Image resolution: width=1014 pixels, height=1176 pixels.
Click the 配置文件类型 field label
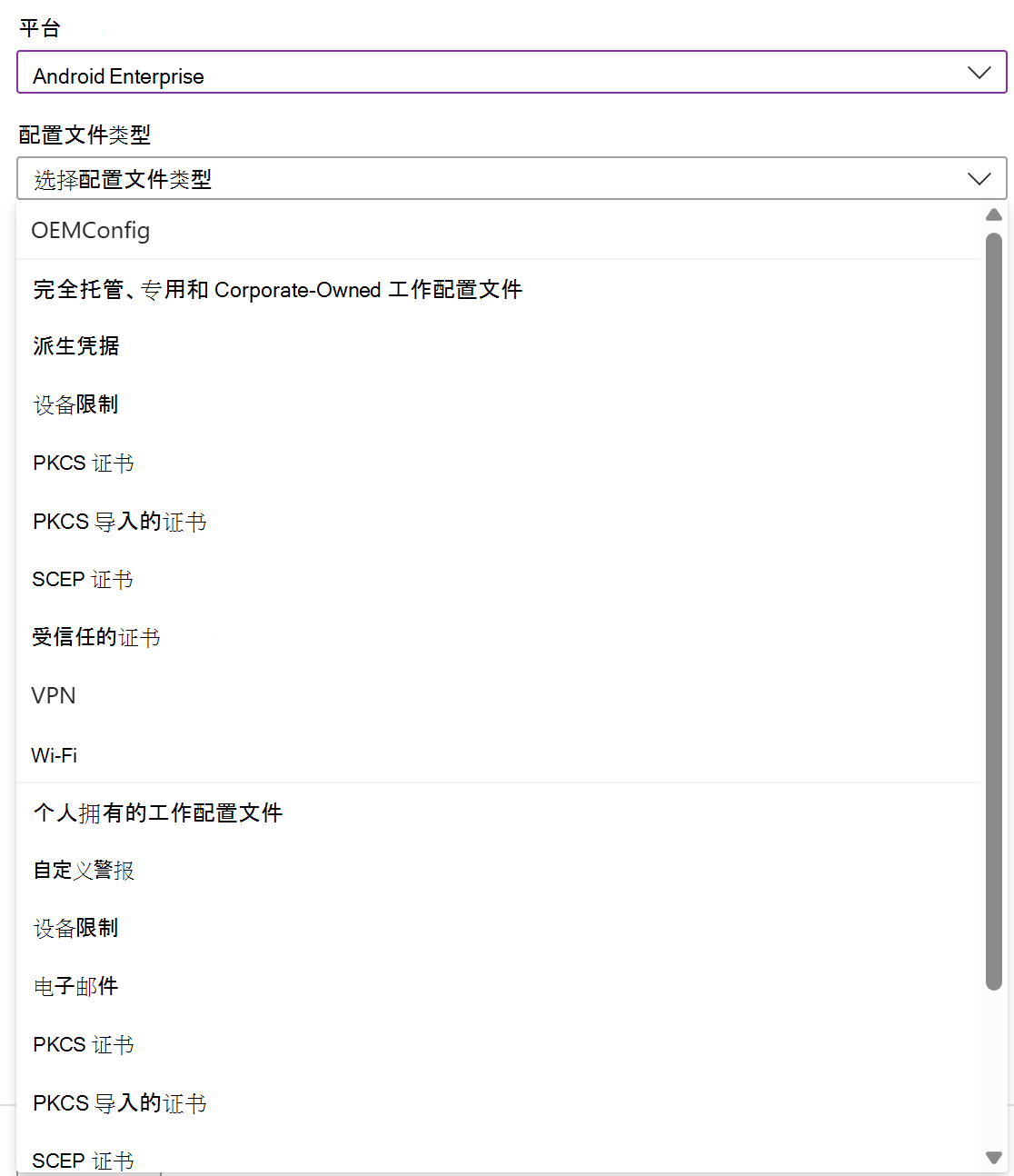(84, 135)
